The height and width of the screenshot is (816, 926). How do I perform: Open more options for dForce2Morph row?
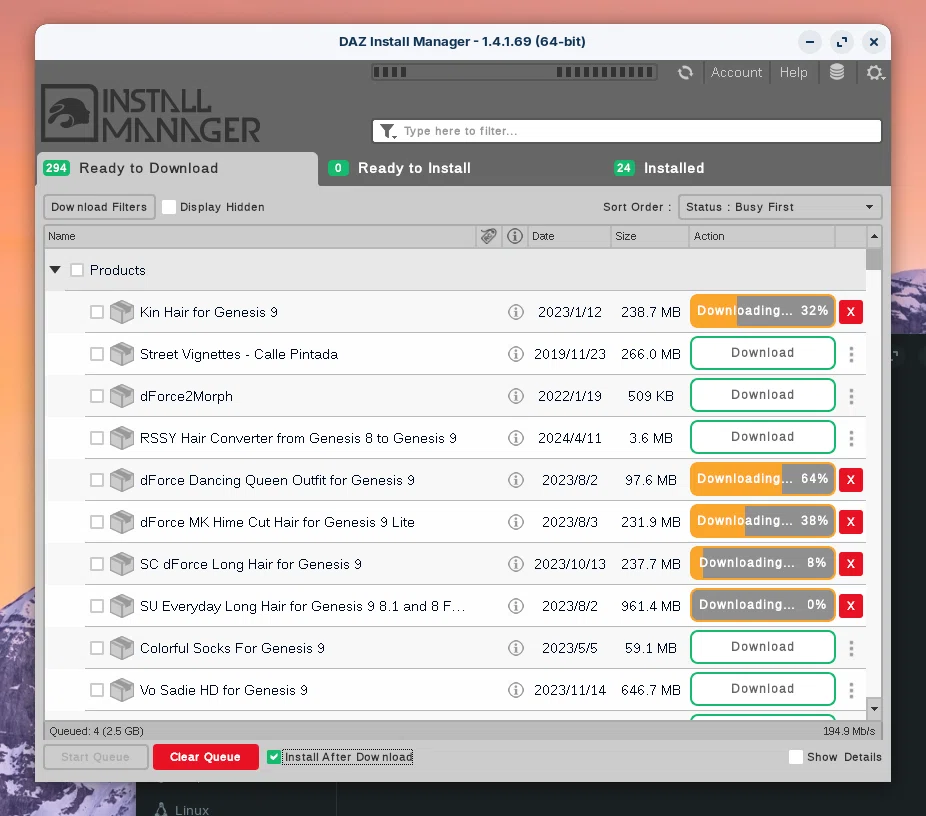(851, 396)
